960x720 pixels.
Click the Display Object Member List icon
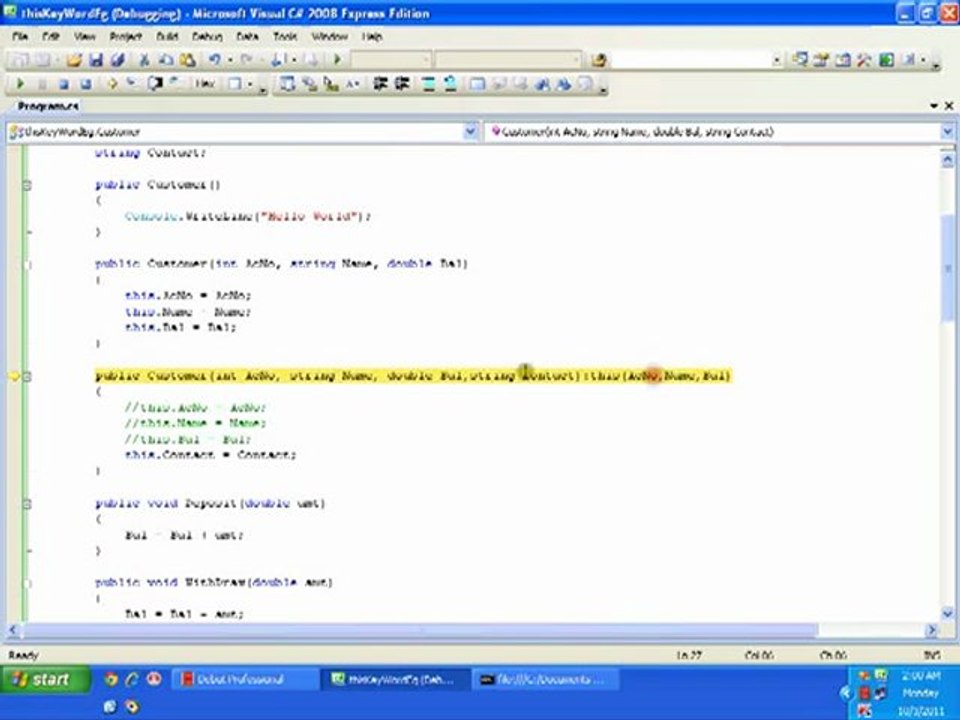(287, 84)
